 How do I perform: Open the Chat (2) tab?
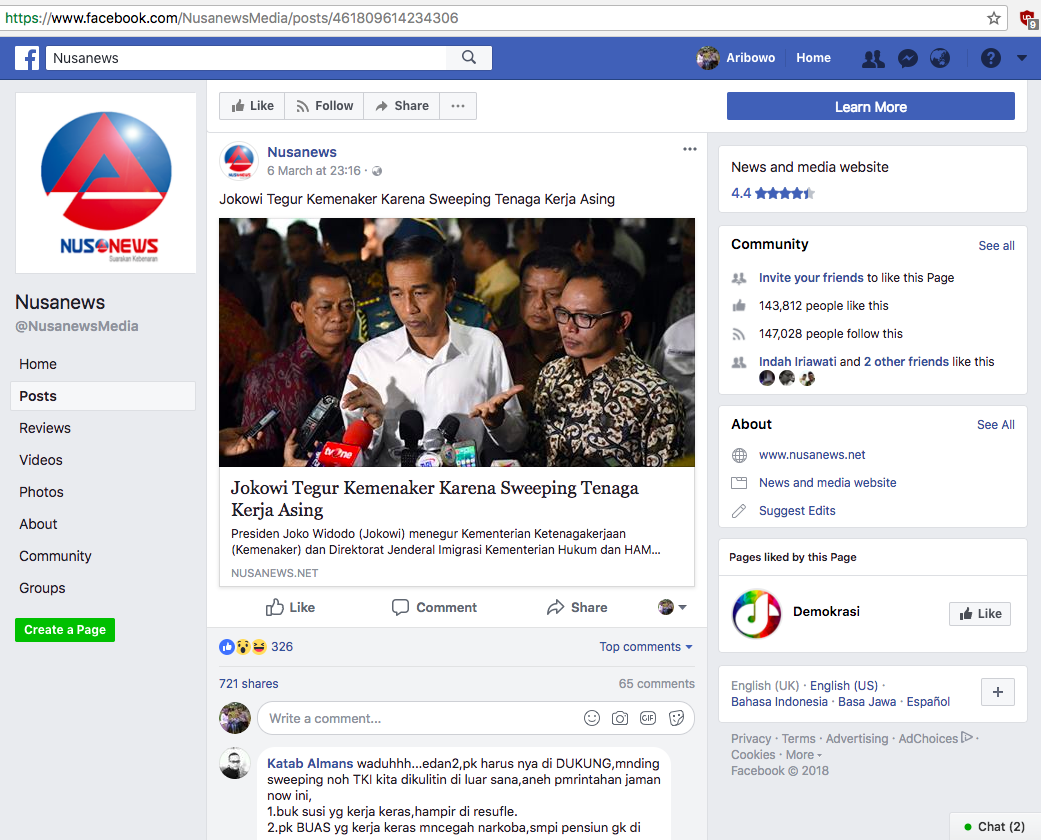tap(995, 826)
